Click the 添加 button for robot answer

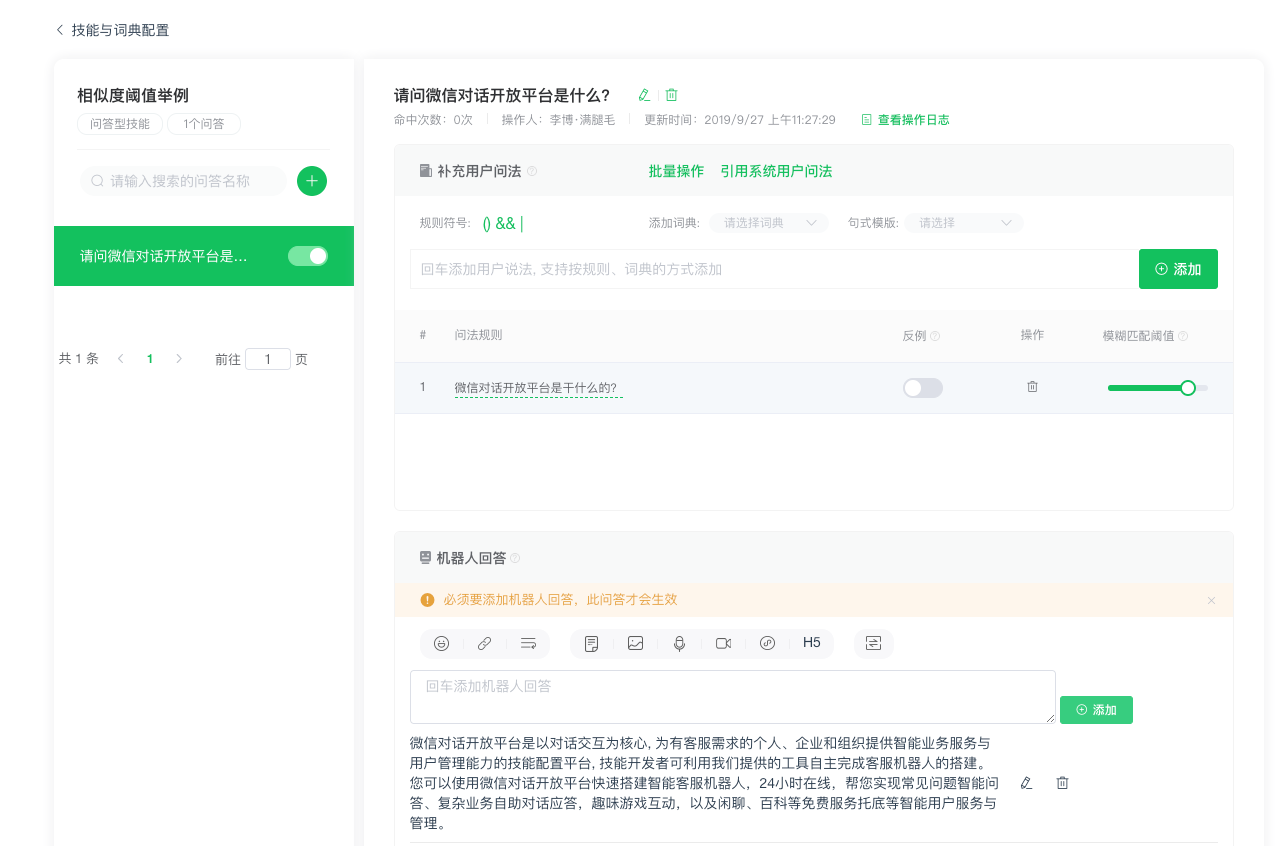pos(1096,710)
